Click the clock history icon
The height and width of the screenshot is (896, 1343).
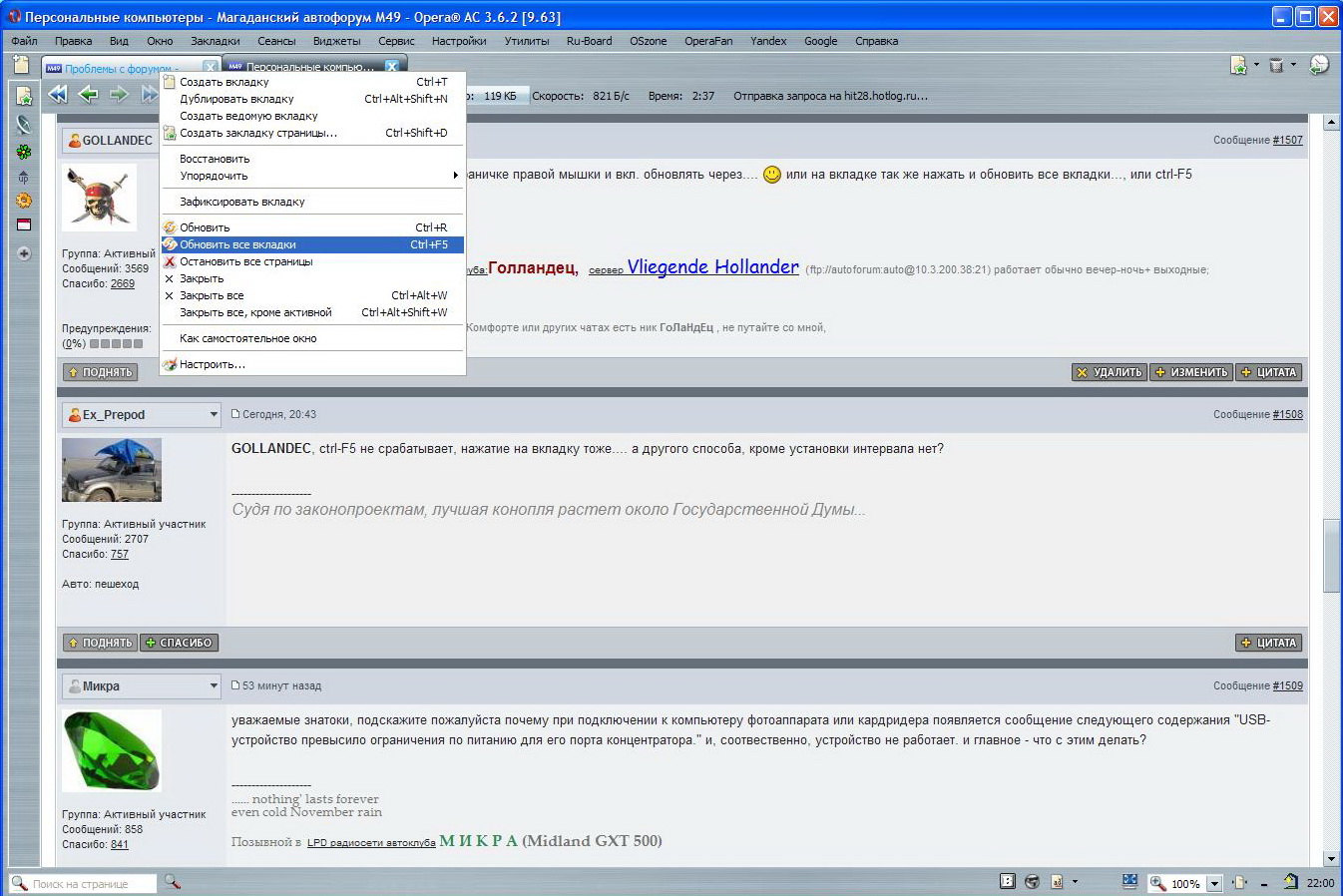pyautogui.click(x=1319, y=65)
